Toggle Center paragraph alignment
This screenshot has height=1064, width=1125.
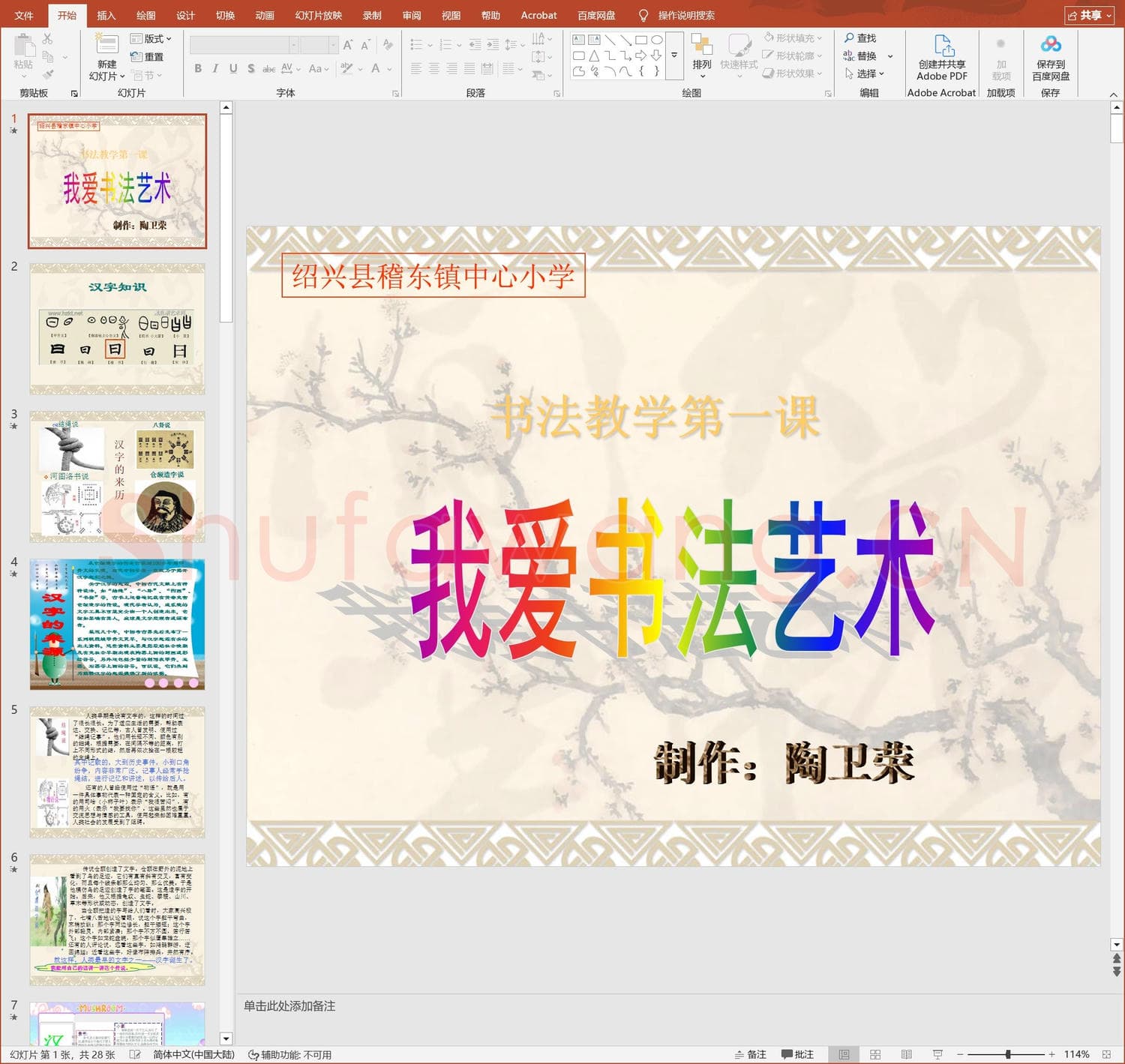point(434,68)
